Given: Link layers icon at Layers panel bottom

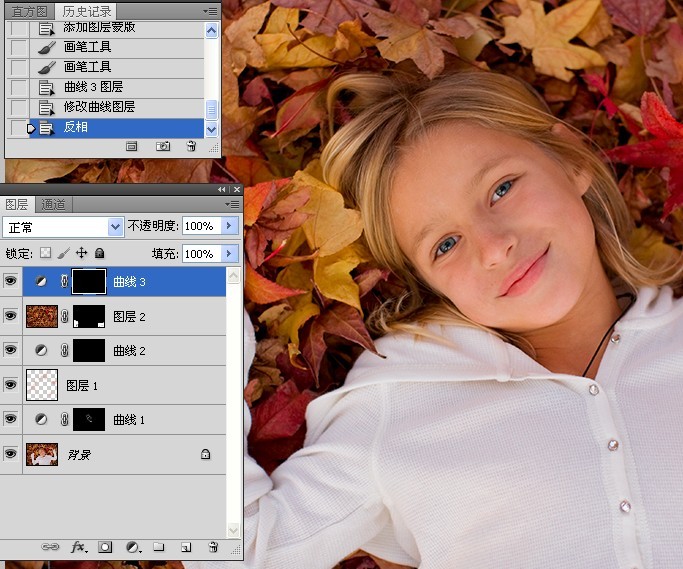Looking at the screenshot, I should 50,547.
